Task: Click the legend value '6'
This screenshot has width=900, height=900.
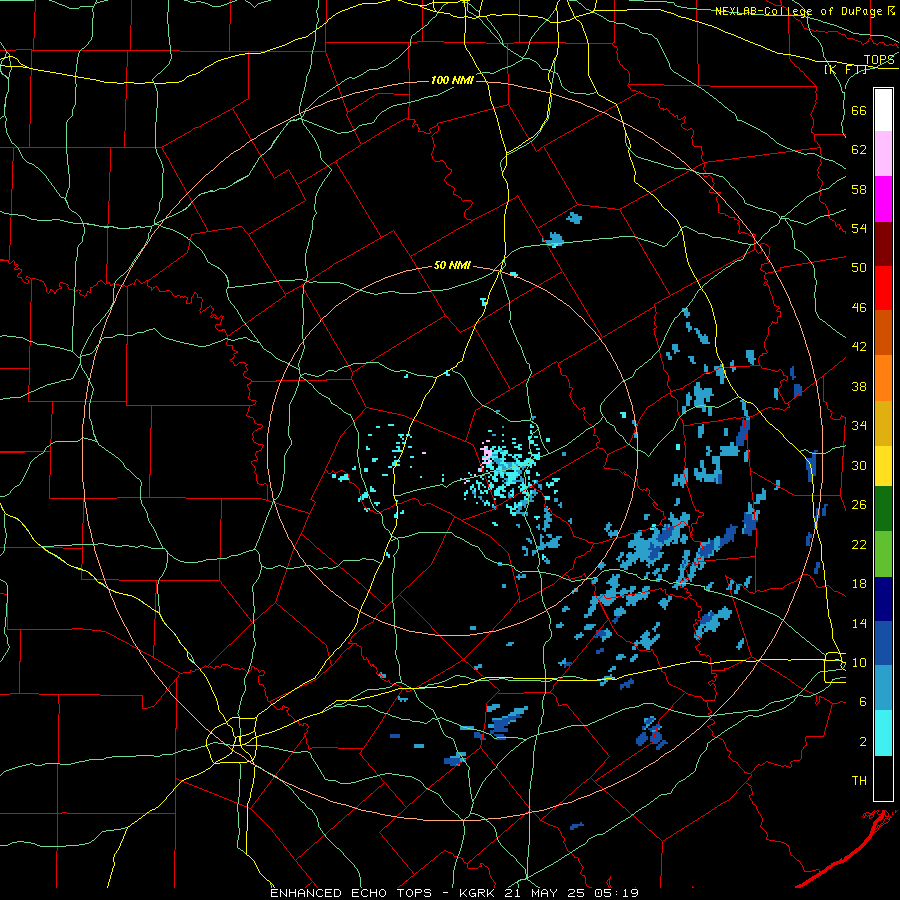Action: [863, 702]
